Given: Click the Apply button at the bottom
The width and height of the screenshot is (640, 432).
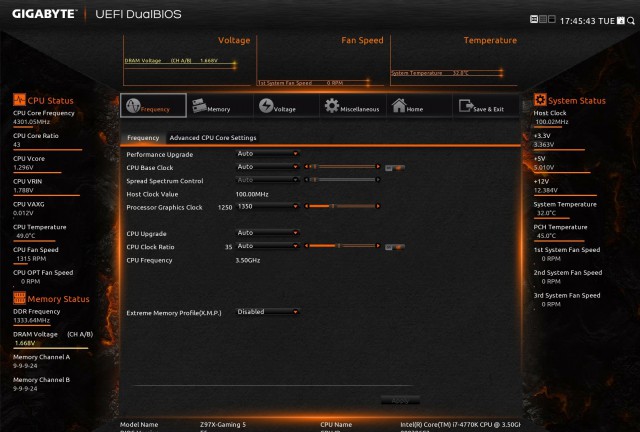Looking at the screenshot, I should coord(400,401).
